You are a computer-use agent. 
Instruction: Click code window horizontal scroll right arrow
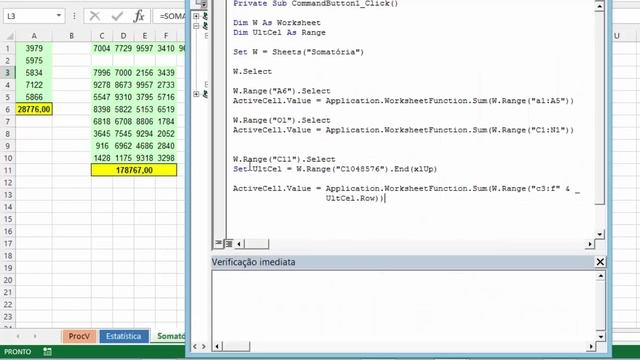pyautogui.click(x=590, y=244)
